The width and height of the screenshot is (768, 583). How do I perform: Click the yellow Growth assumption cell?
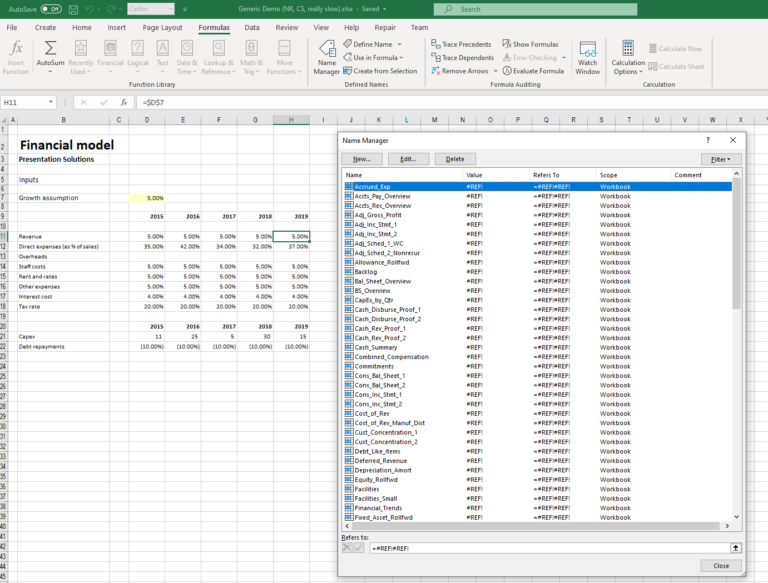point(147,198)
